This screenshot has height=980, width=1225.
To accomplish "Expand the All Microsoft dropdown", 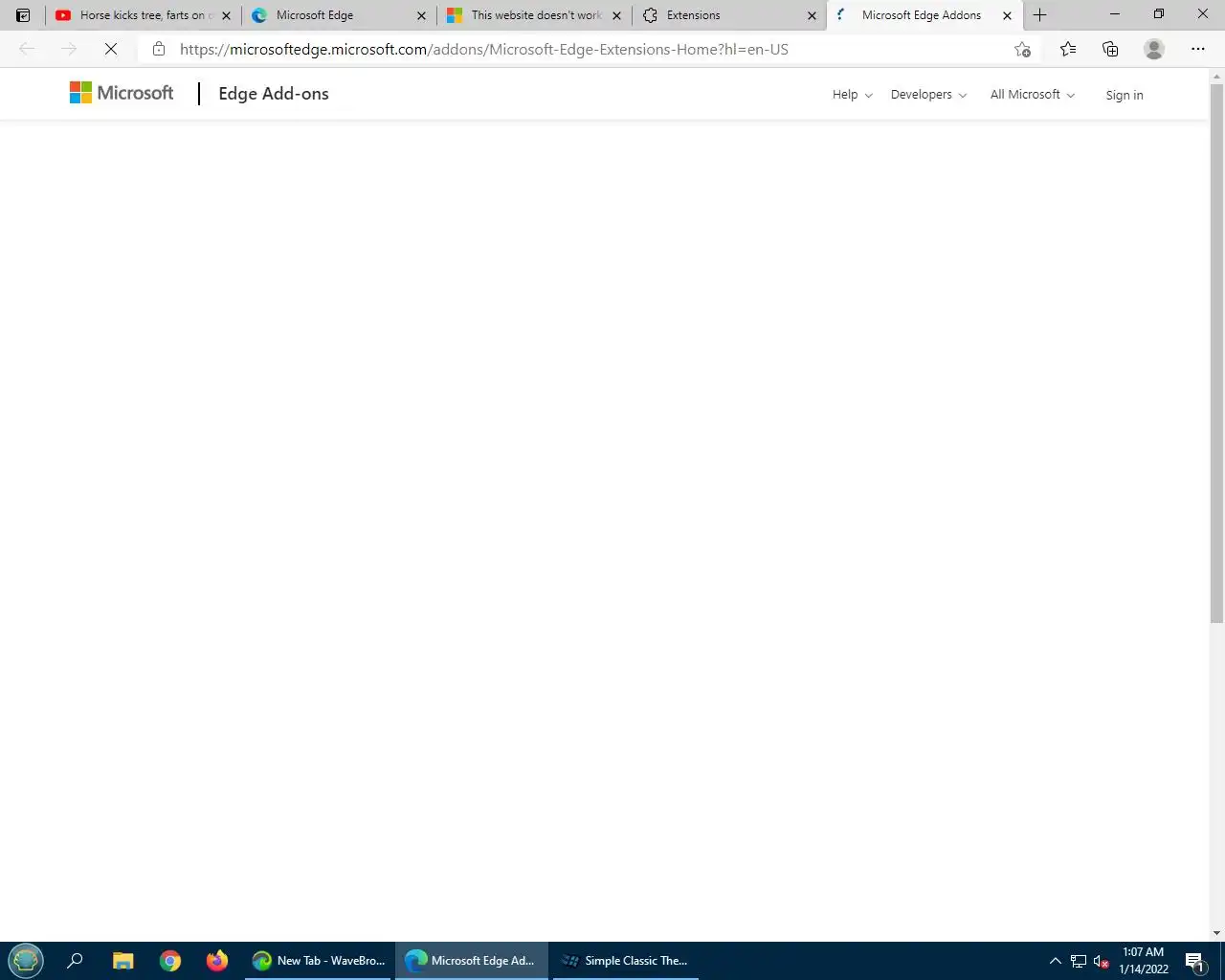I will click(x=1033, y=95).
